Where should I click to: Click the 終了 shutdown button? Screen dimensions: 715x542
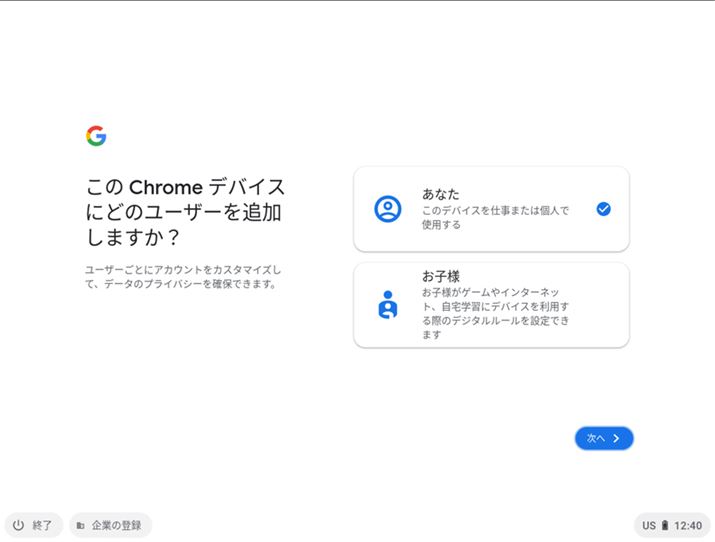tap(33, 525)
